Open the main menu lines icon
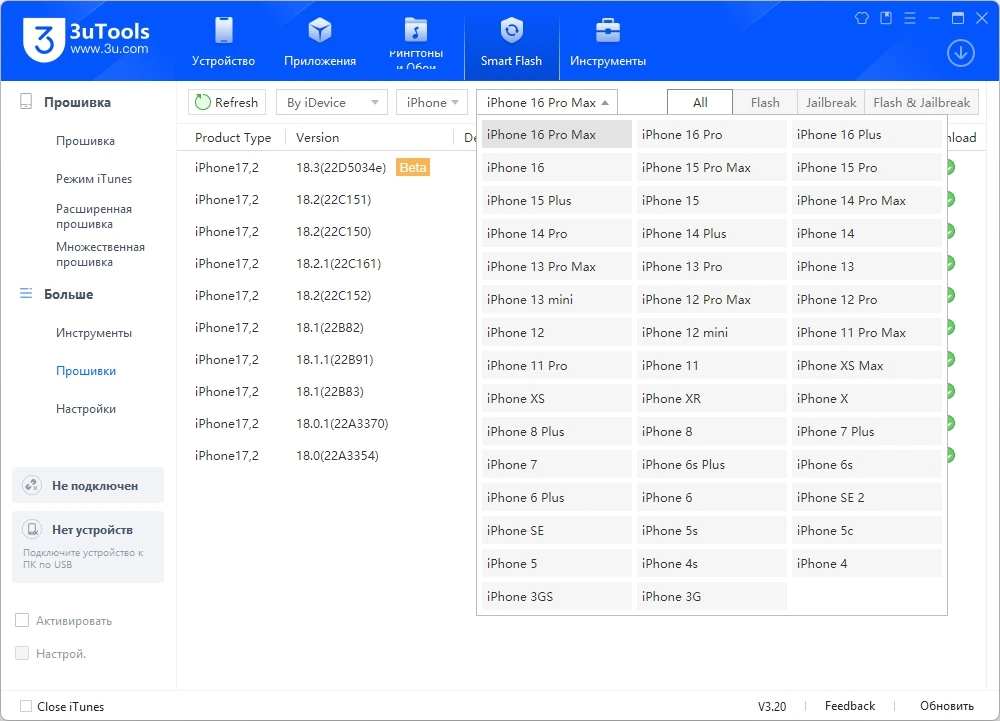This screenshot has width=1000, height=721. click(x=910, y=18)
